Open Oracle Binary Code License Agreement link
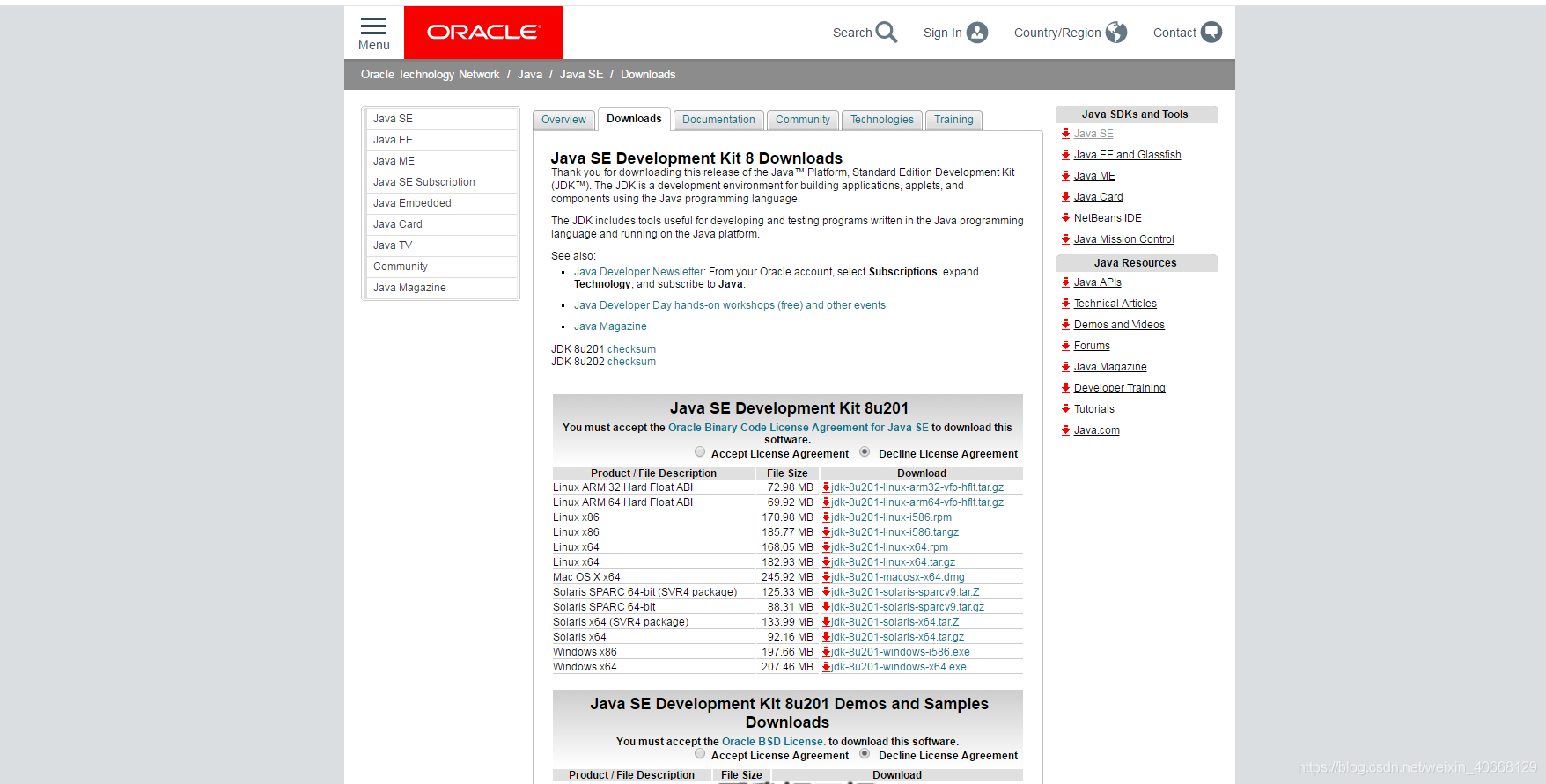1546x784 pixels. point(799,428)
